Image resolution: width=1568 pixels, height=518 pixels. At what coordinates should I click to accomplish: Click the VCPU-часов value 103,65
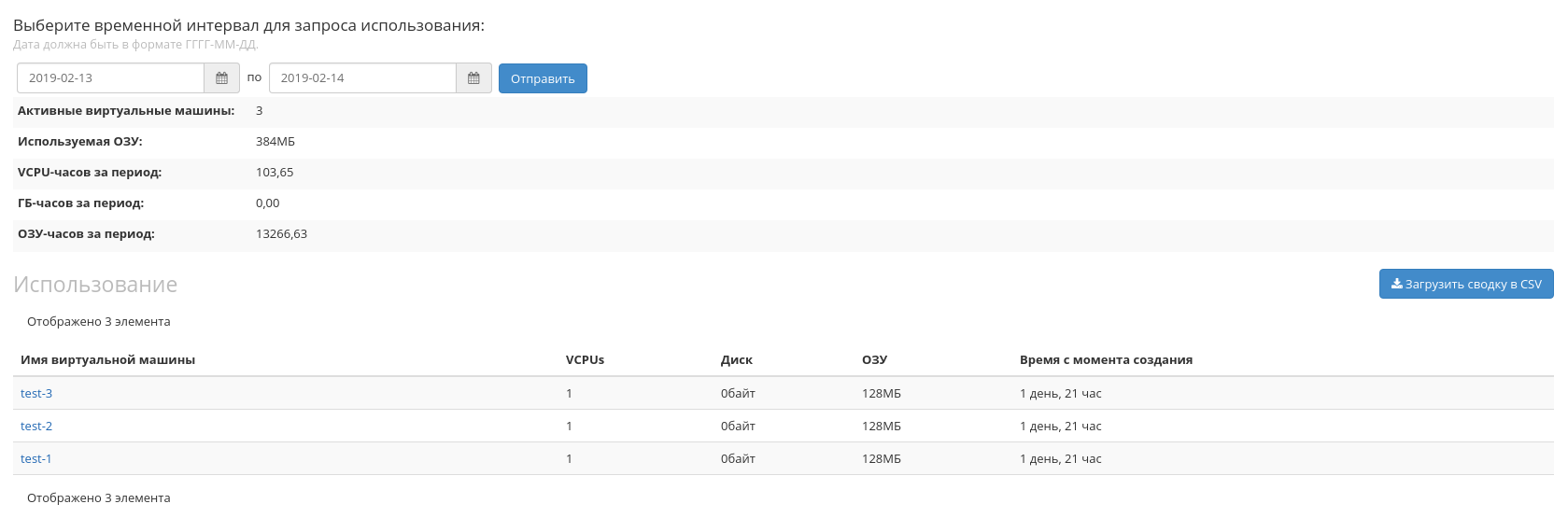[x=275, y=173]
